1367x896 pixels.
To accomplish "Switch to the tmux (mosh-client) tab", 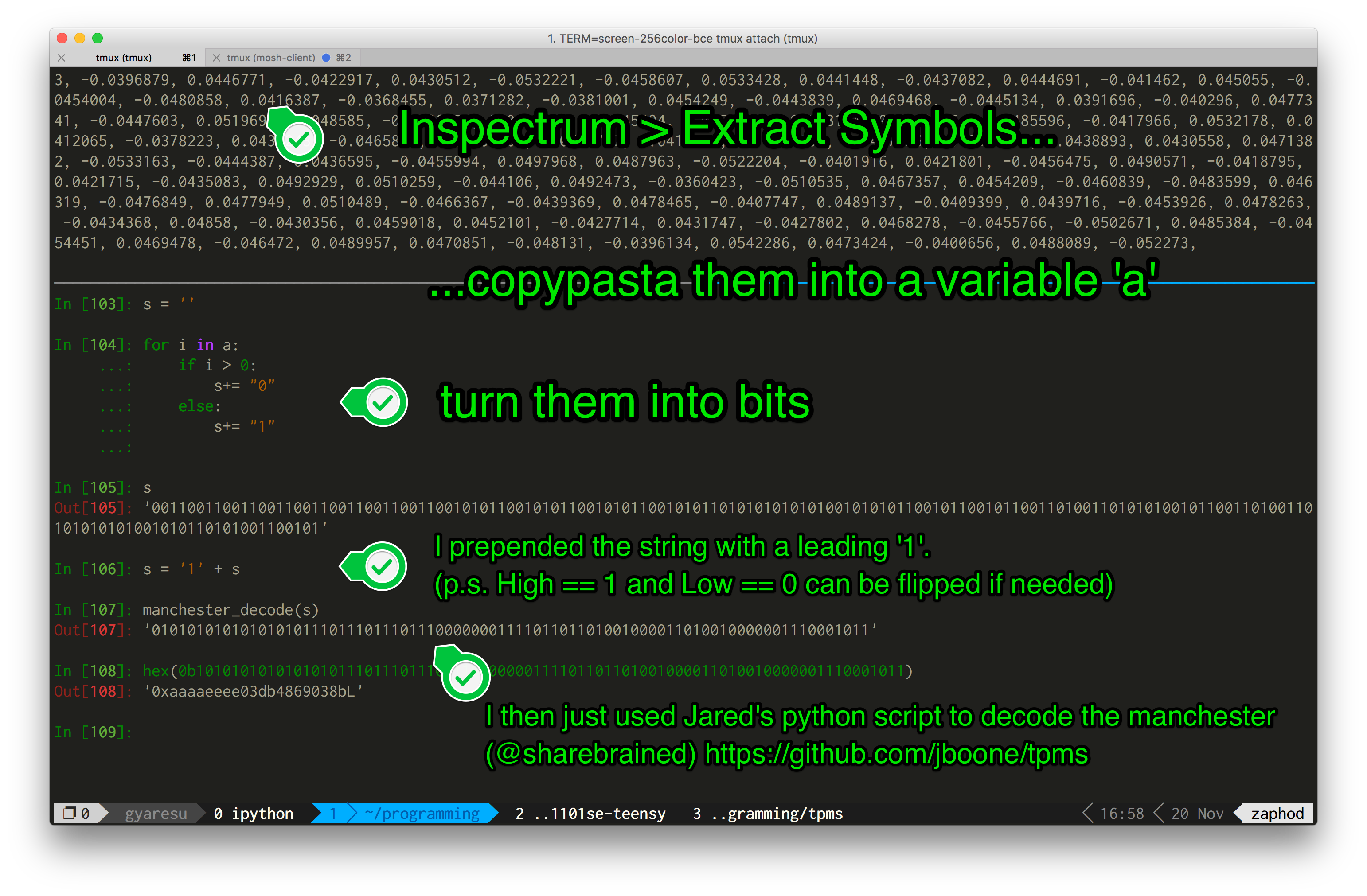I will (x=270, y=58).
